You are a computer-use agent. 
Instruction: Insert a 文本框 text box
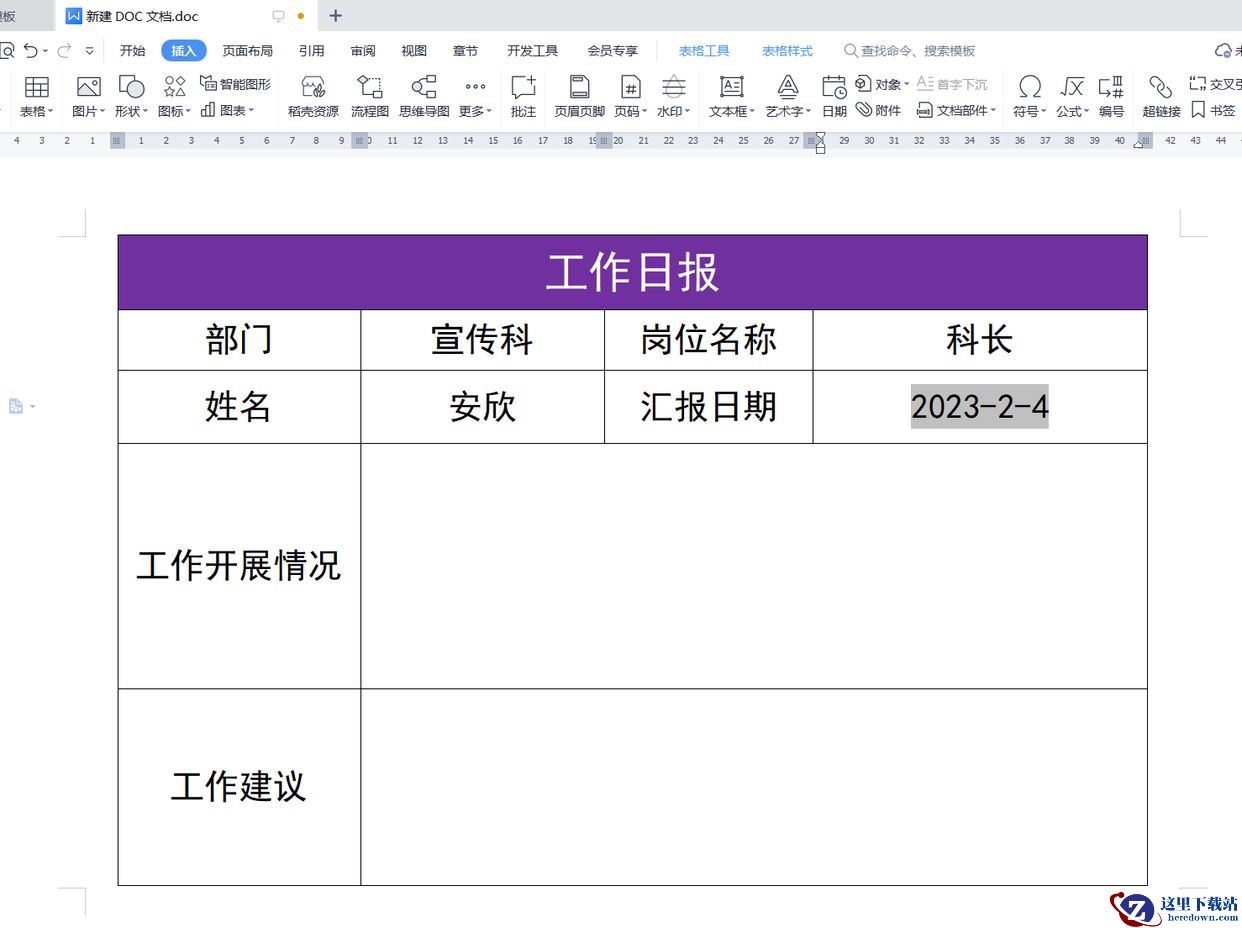tap(732, 96)
